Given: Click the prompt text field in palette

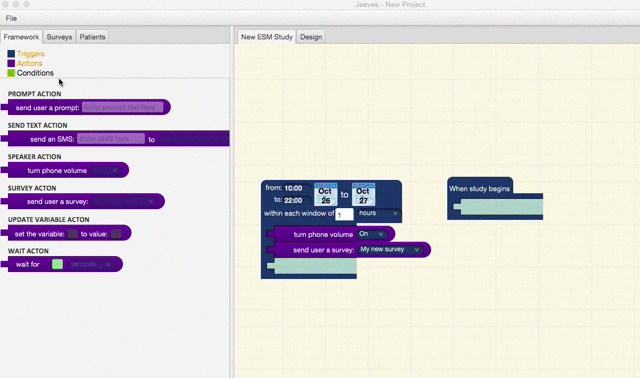Looking at the screenshot, I should [122, 107].
